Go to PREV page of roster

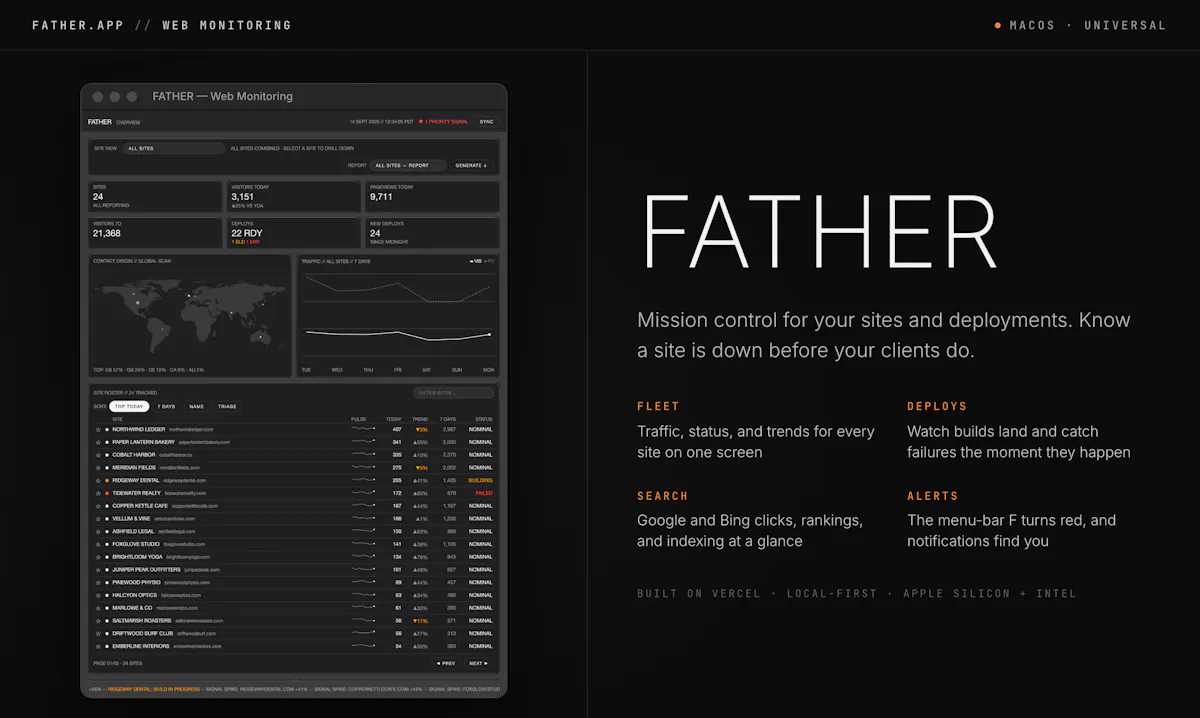[445, 663]
